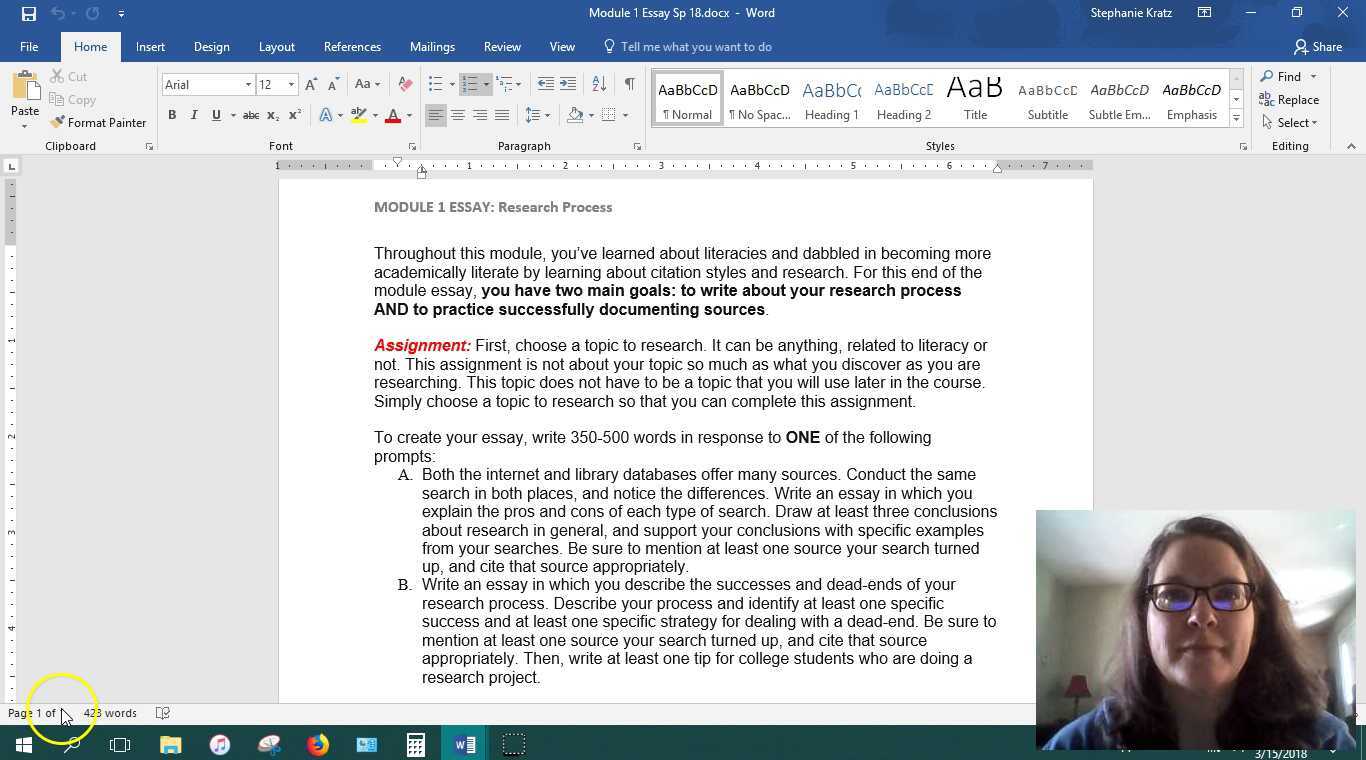Open the References tab
The width and height of the screenshot is (1366, 760).
352,46
